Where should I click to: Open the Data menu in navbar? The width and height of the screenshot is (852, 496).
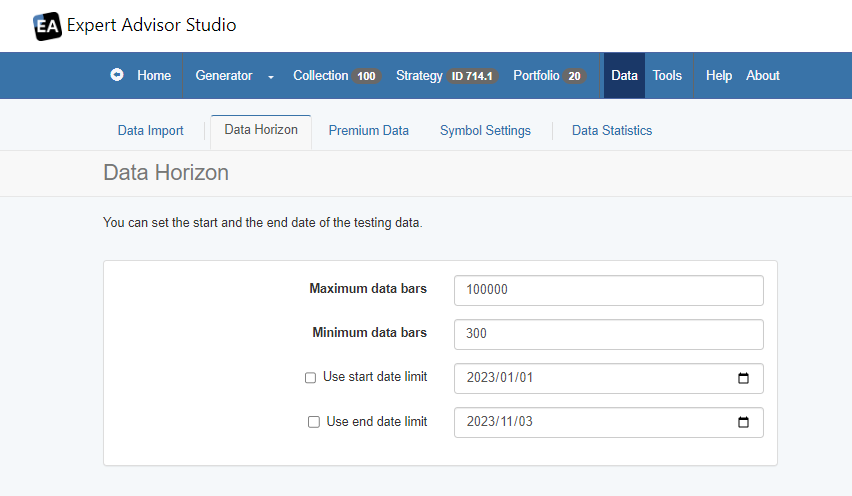[x=624, y=75]
